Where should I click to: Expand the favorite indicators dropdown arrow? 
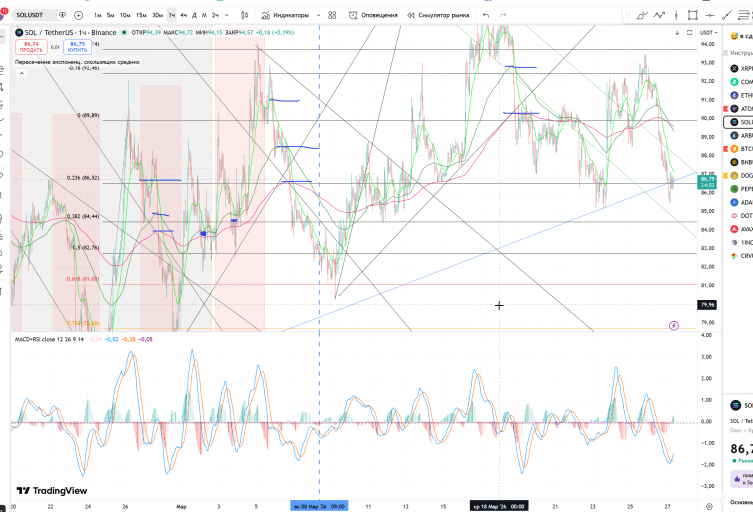pos(318,15)
